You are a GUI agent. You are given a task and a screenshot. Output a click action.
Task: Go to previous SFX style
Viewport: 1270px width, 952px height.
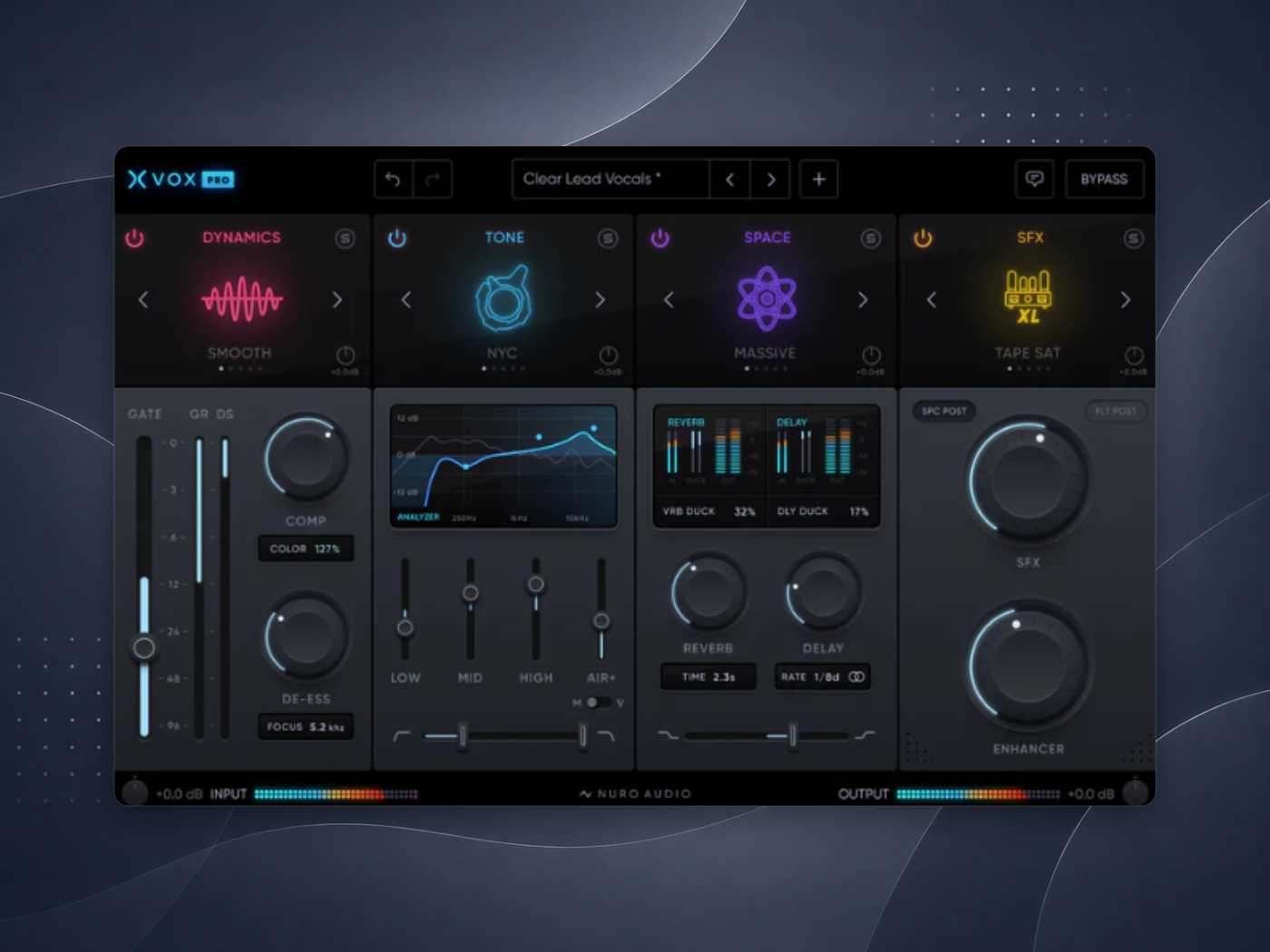point(932,299)
